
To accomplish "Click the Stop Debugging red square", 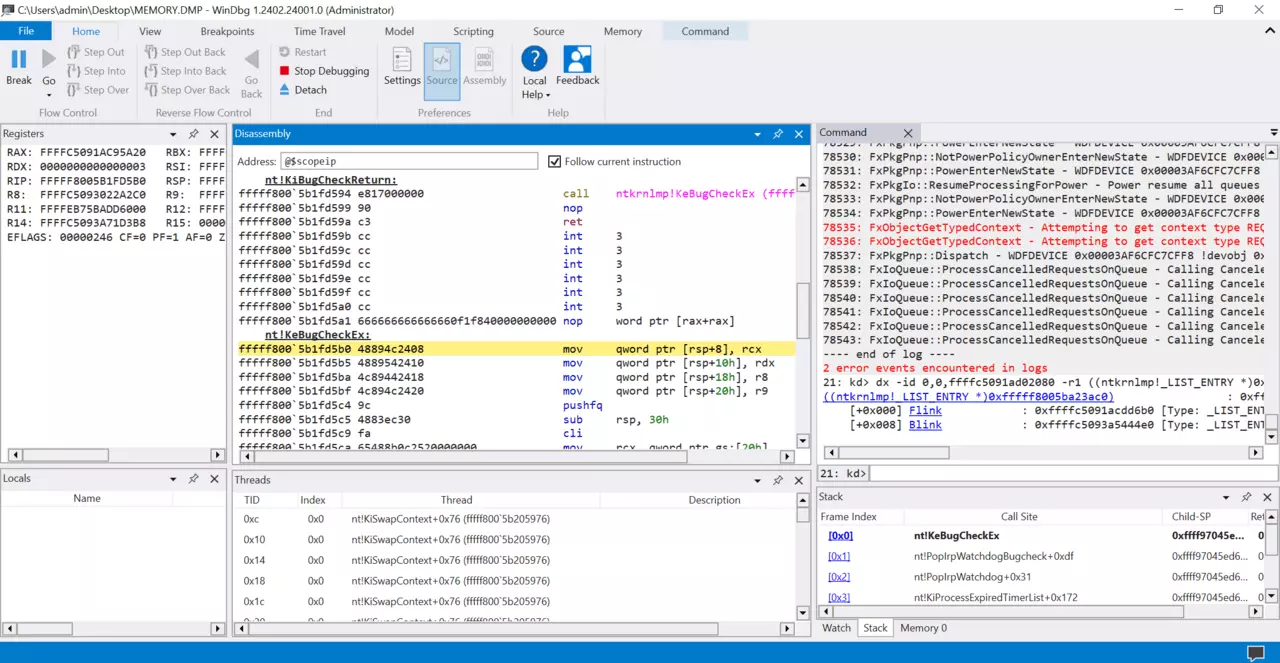I will [285, 71].
